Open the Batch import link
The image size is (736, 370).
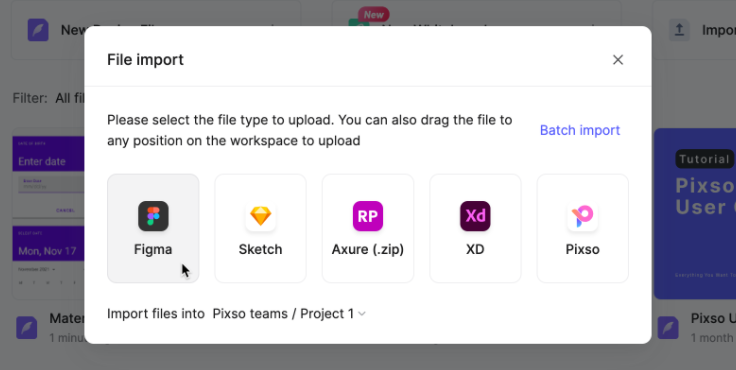[x=580, y=130]
